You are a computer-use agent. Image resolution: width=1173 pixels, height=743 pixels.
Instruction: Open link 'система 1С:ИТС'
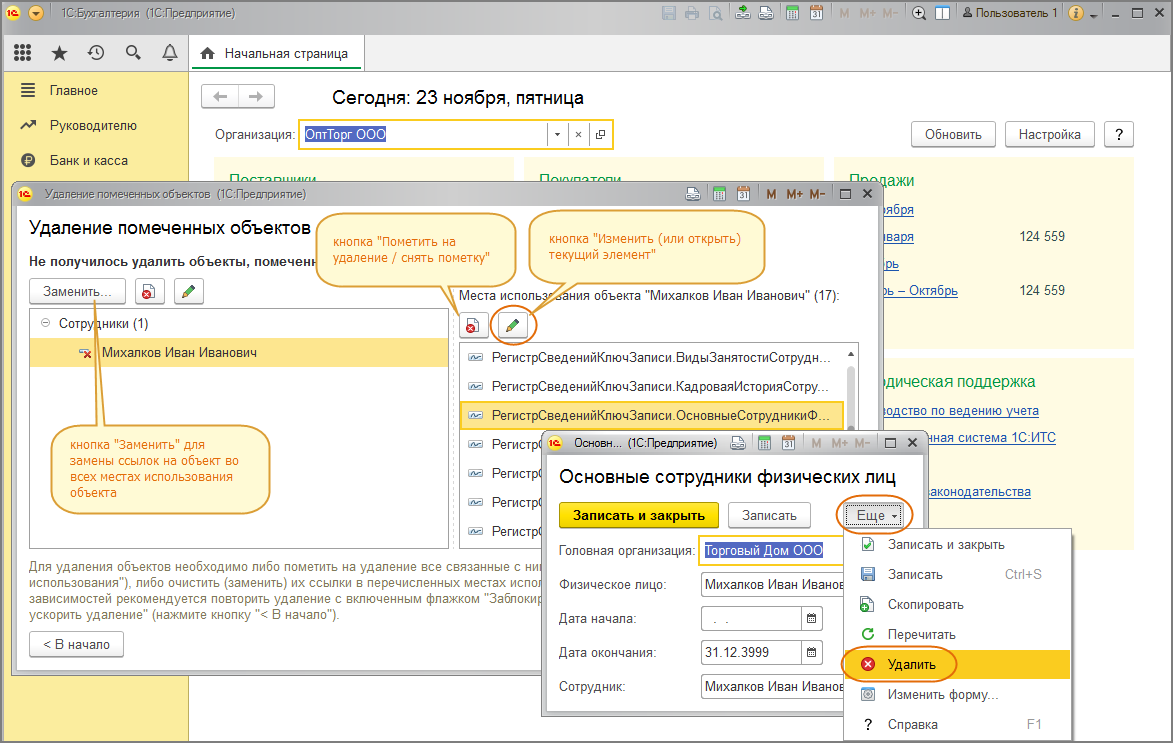point(991,437)
